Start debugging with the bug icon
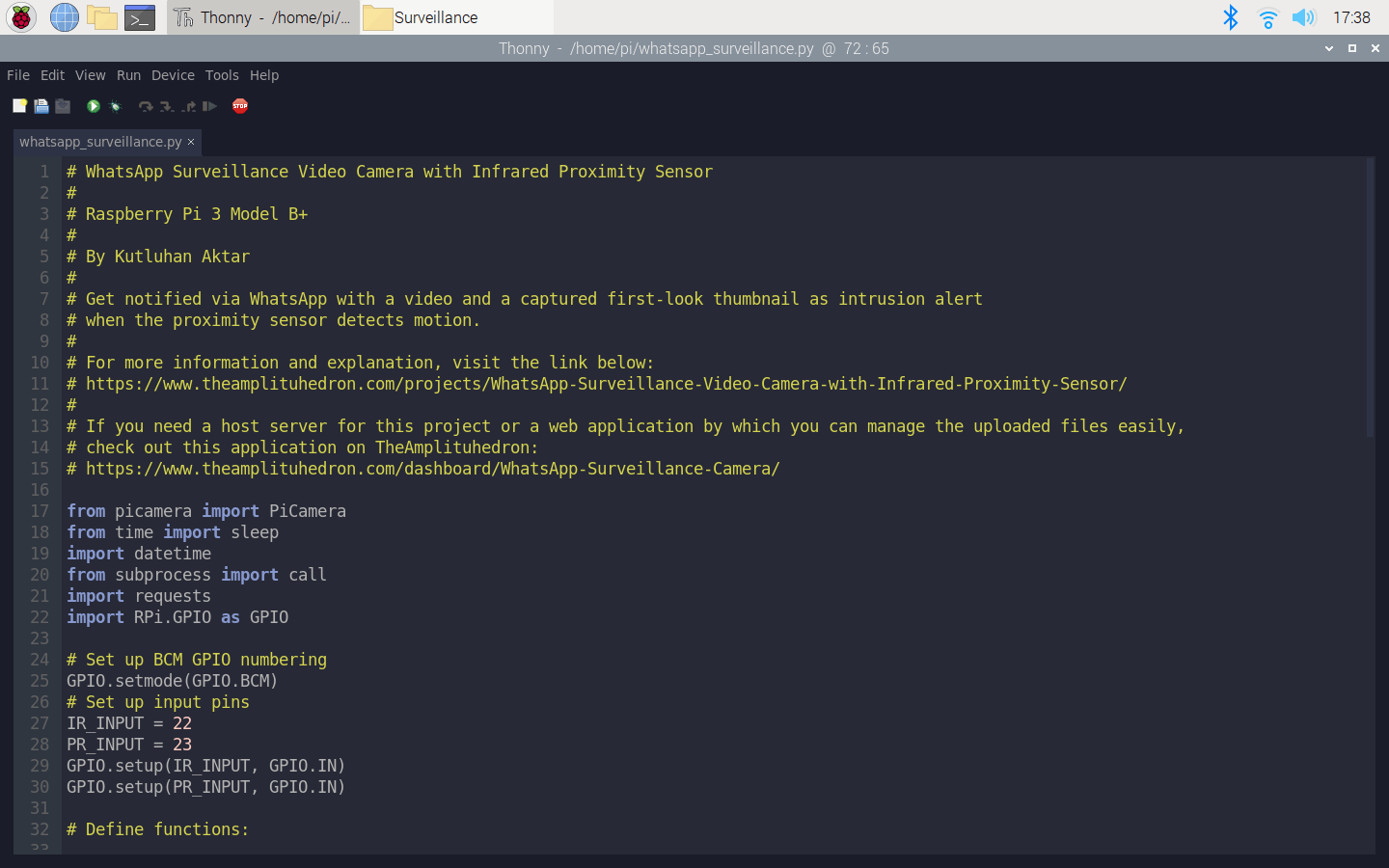 (116, 106)
